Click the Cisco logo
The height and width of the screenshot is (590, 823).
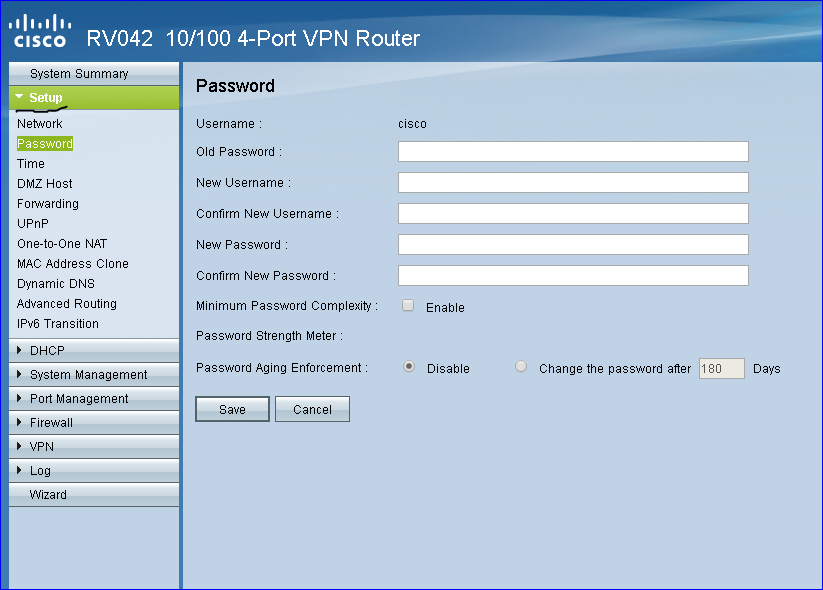coord(40,31)
